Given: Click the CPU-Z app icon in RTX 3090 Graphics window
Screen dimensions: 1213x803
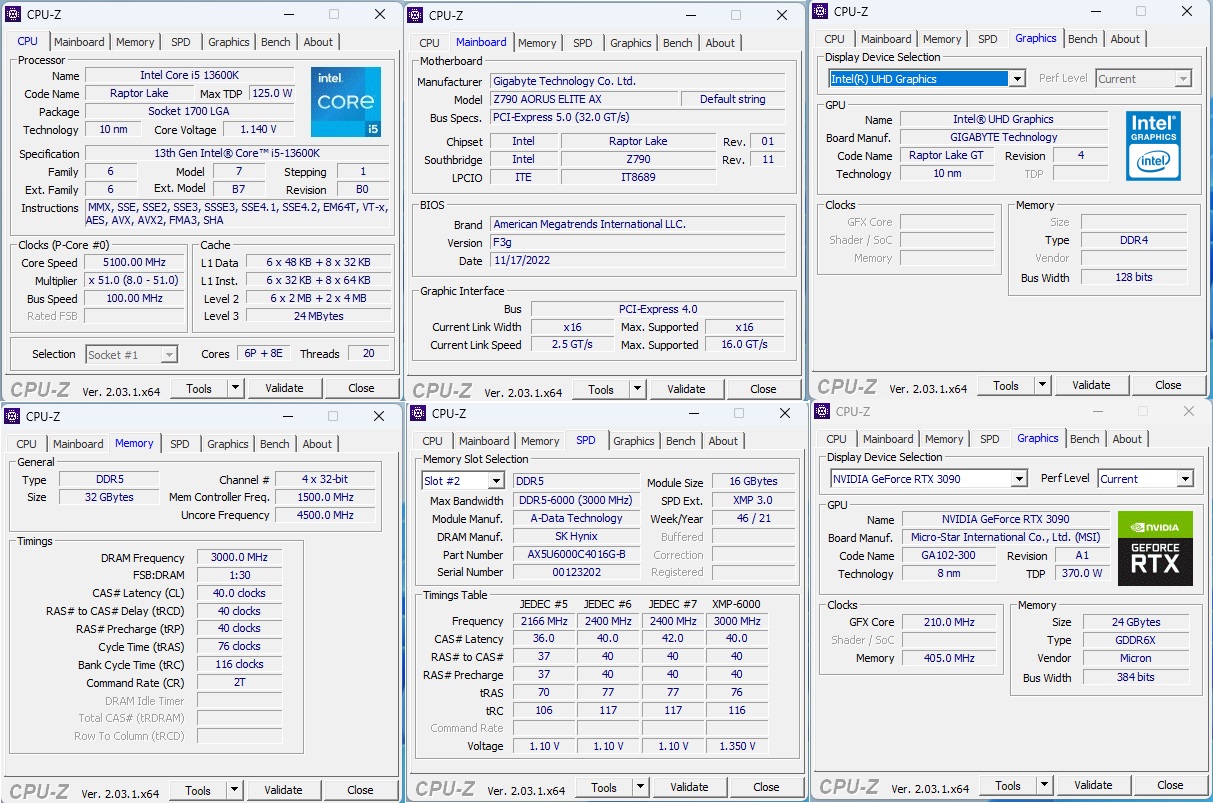Looking at the screenshot, I should pos(823,411).
